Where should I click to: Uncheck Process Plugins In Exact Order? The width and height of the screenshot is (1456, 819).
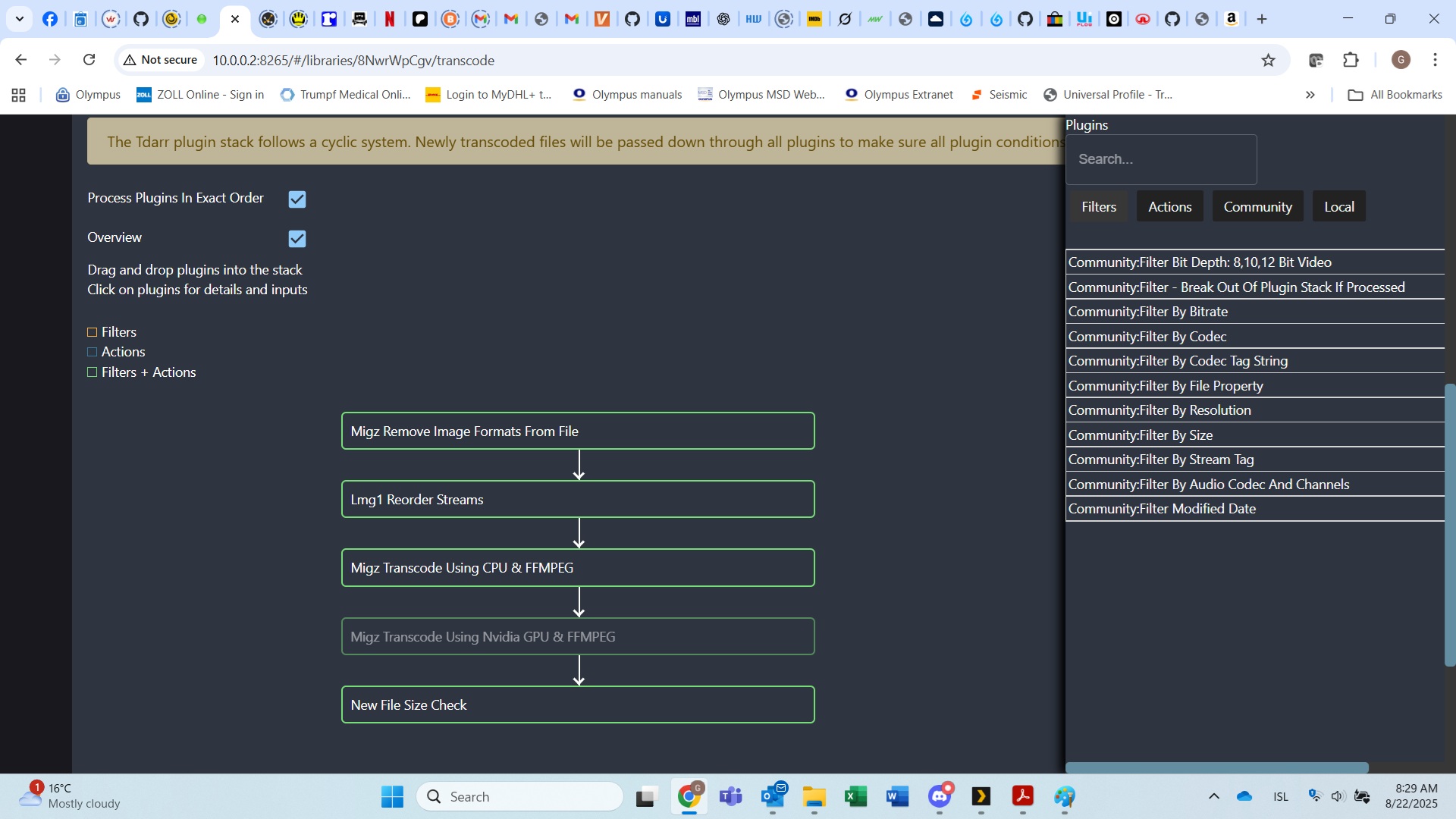coord(297,199)
